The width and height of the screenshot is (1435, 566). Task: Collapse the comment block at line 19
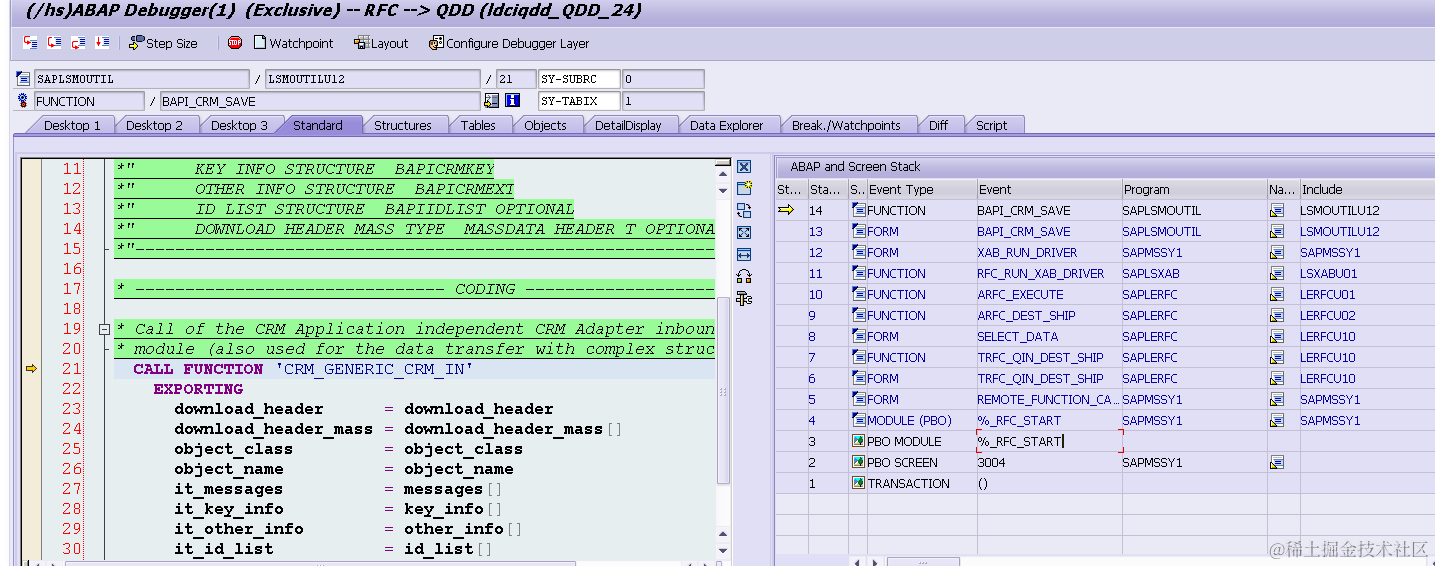click(x=104, y=329)
